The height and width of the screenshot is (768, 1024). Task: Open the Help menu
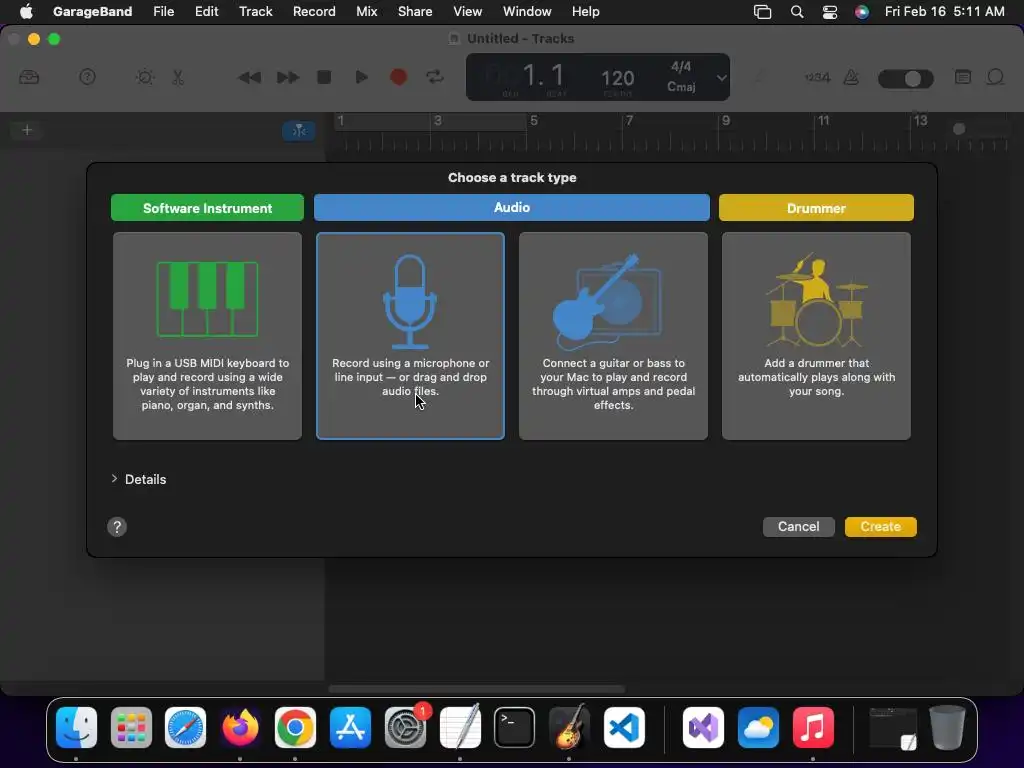pos(585,12)
